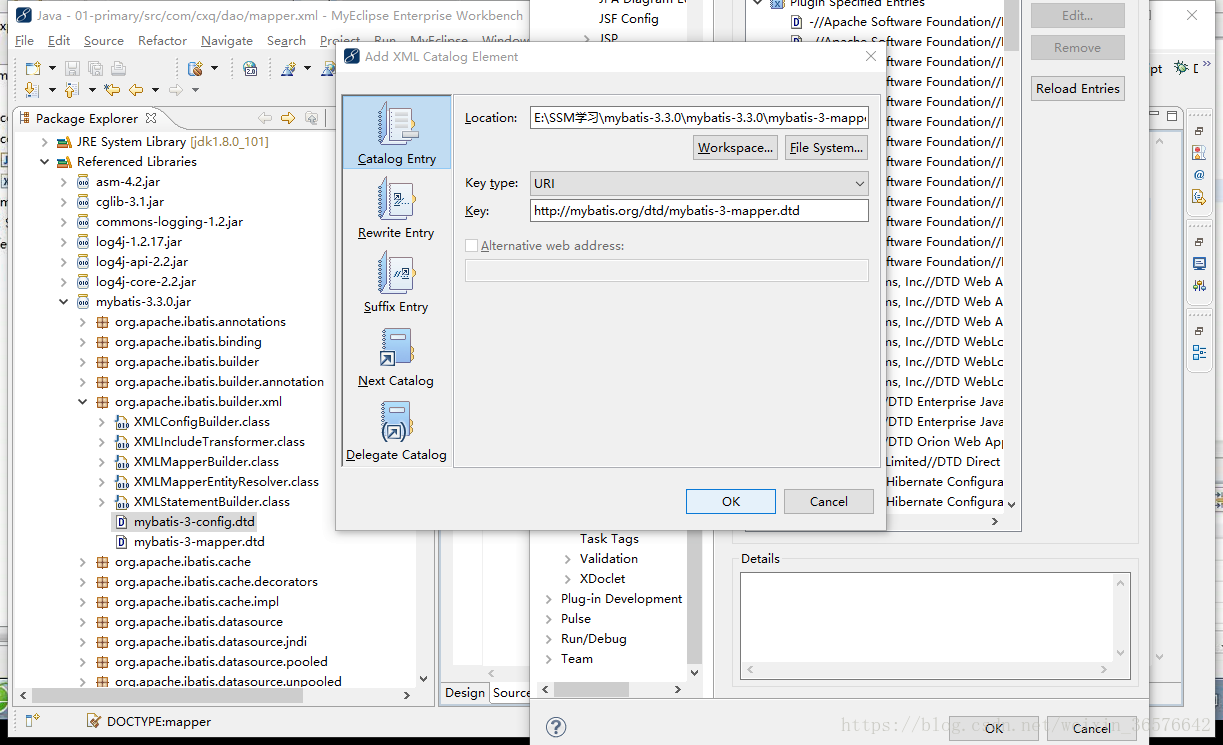Select log4j-1.2.17.jar in Package Explorer
Viewport: 1223px width, 745px height.
pyautogui.click(x=139, y=242)
